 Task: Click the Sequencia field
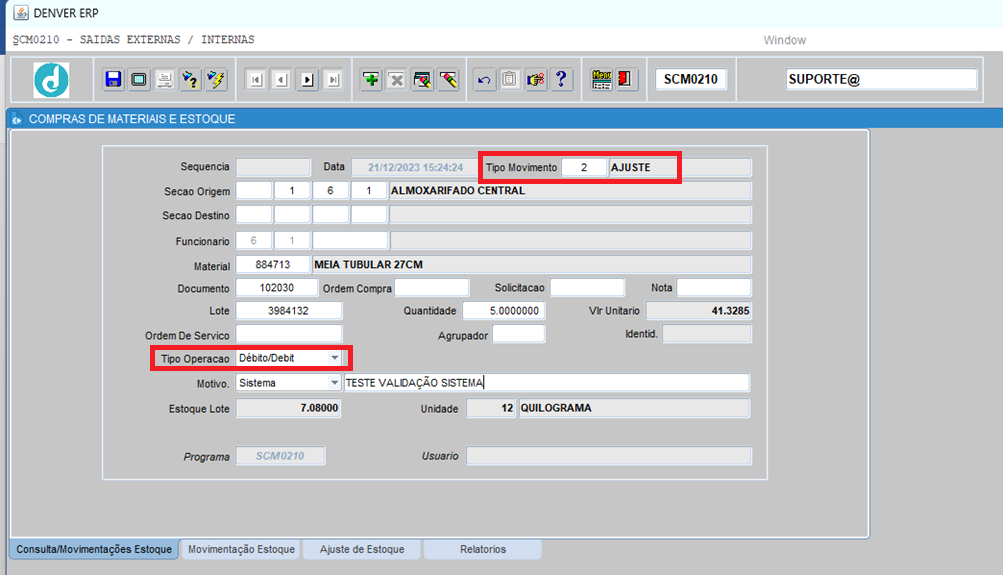[x=273, y=167]
